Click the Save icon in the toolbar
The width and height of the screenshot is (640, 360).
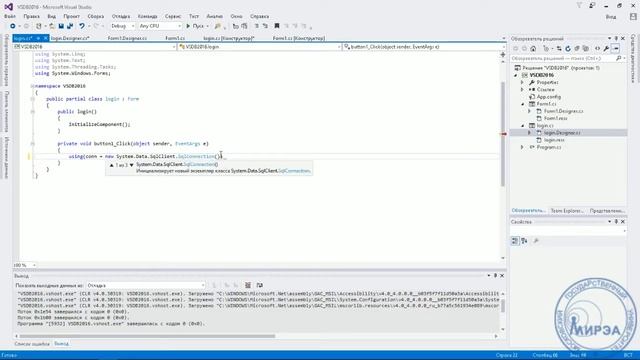61,26
